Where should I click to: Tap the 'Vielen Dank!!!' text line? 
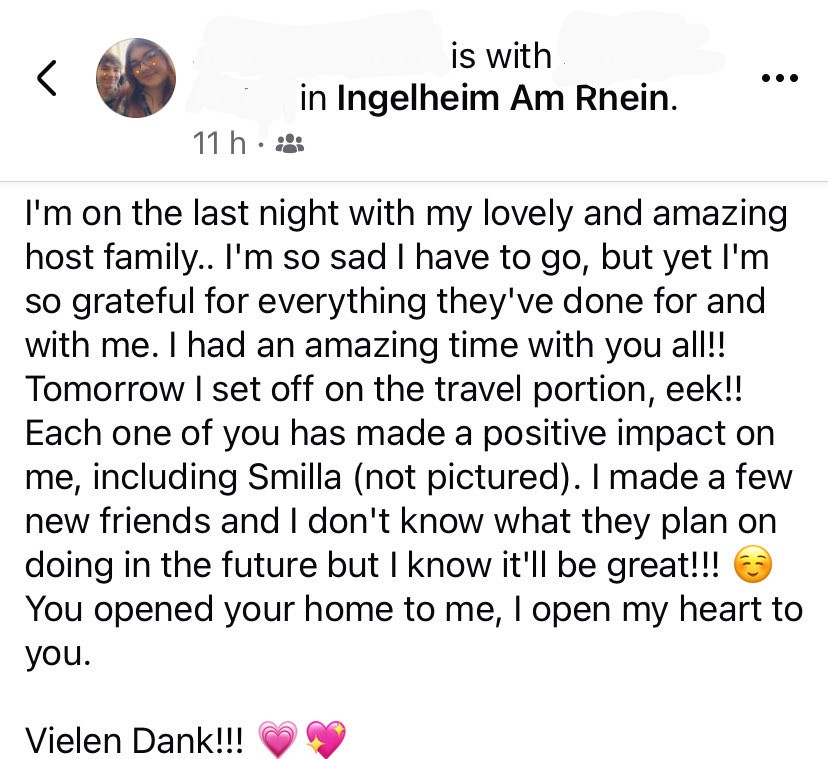[135, 740]
